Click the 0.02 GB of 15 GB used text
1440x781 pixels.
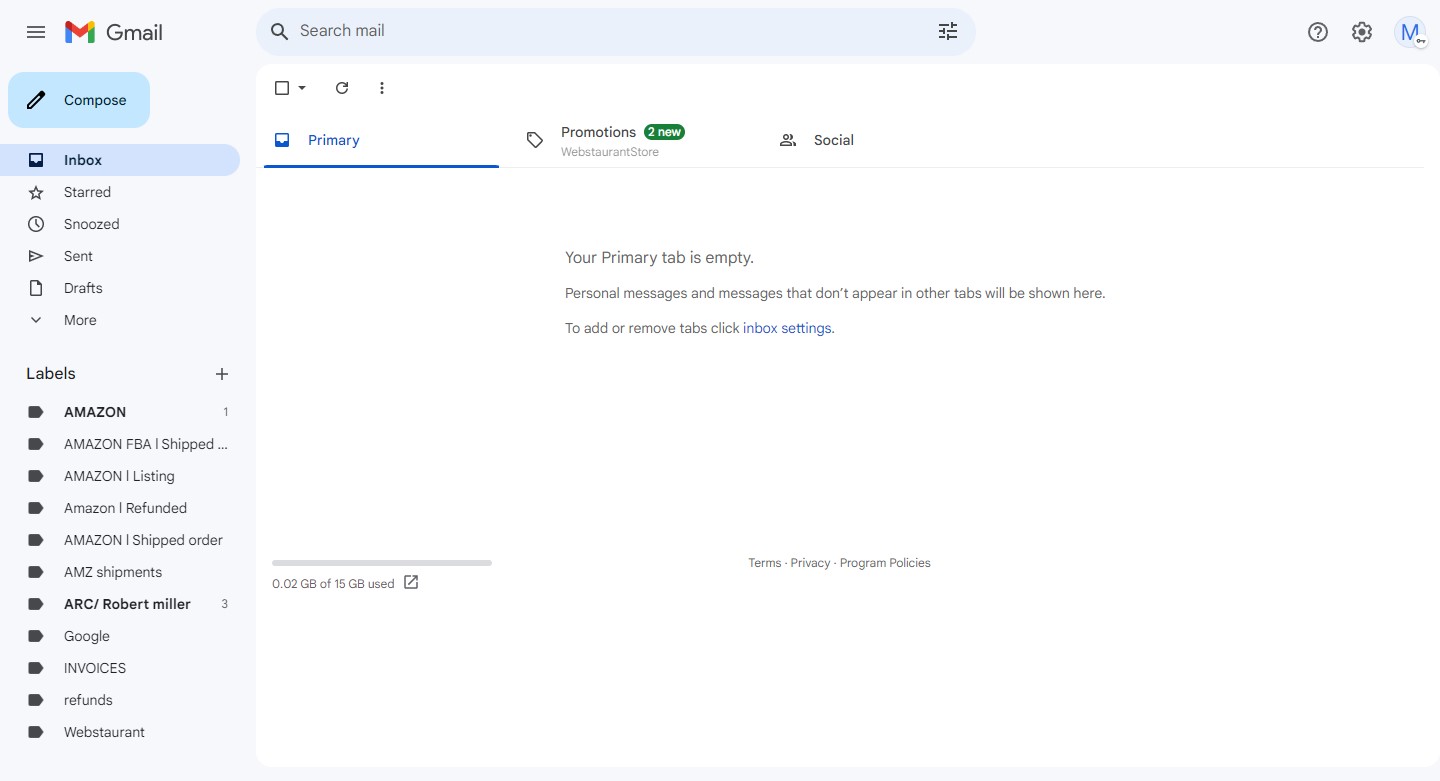coord(333,584)
